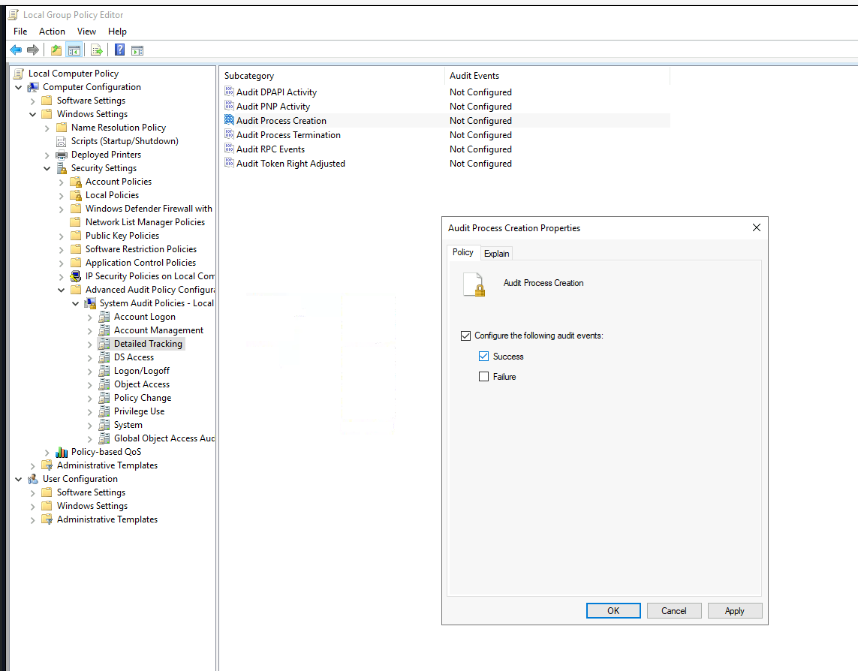The height and width of the screenshot is (671, 858).
Task: Click the Up One Level folder icon
Action: coord(56,50)
